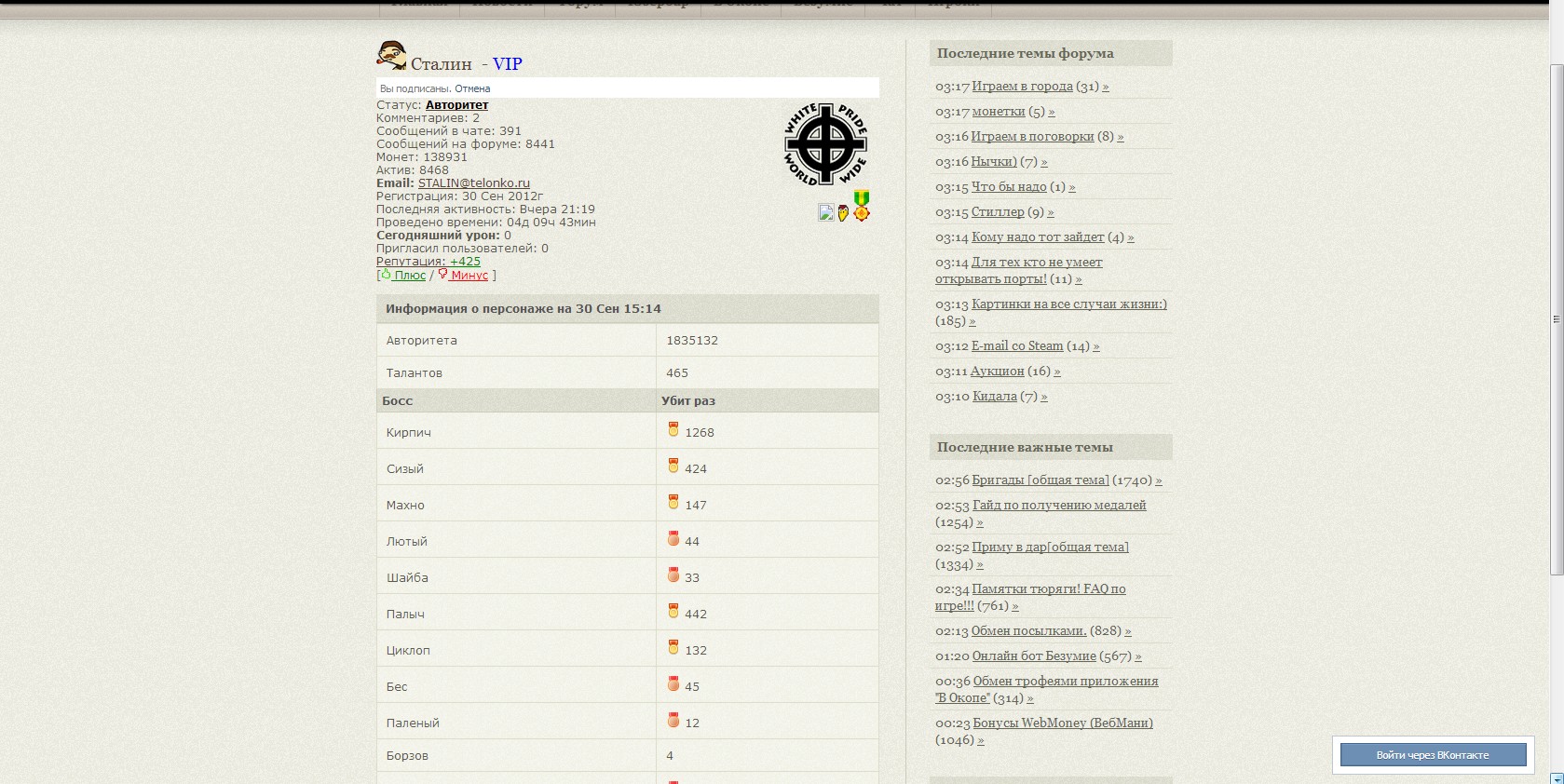Click the blue VIP label beside Сталин

click(507, 64)
